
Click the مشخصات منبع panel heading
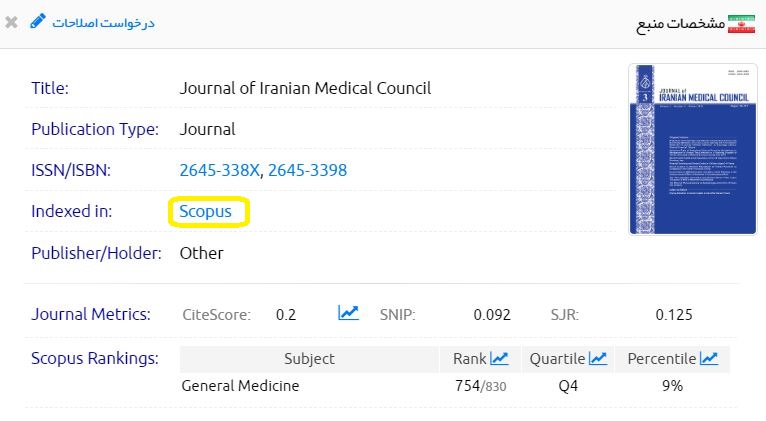pos(678,23)
